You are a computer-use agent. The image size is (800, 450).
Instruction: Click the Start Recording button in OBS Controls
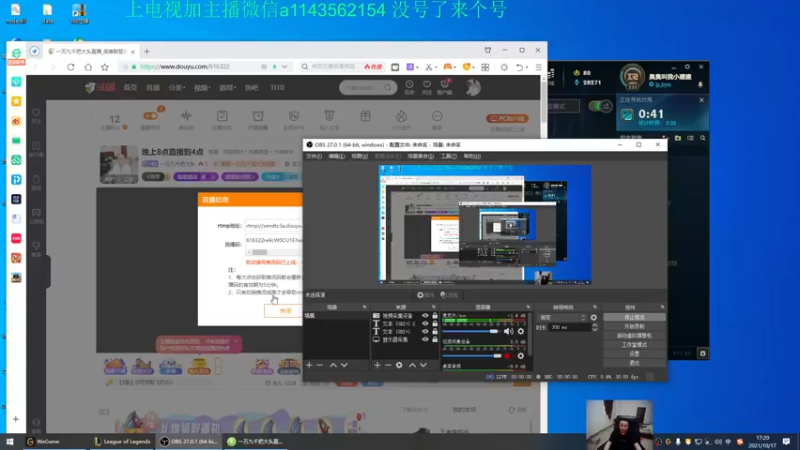pos(634,327)
